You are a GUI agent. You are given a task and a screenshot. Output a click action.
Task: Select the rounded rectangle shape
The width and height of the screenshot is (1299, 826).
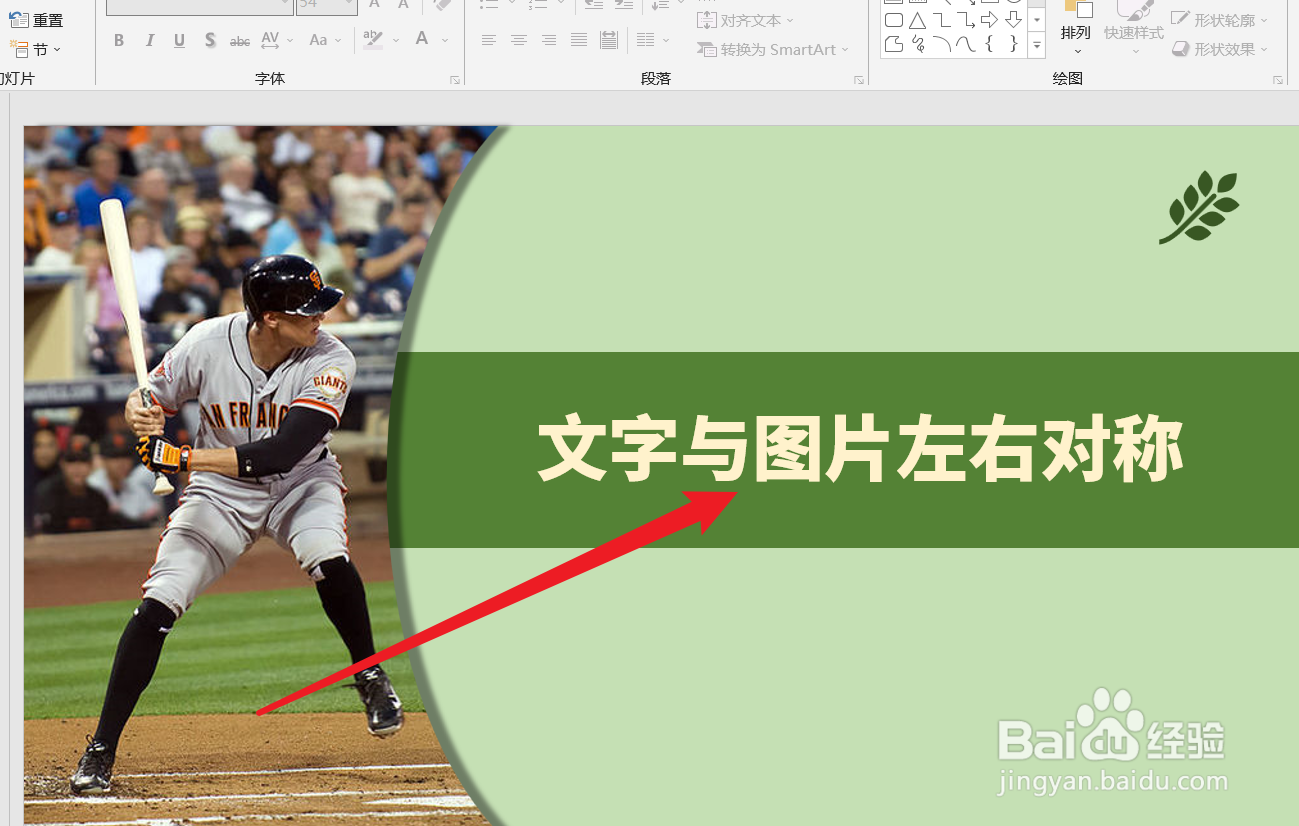click(x=894, y=20)
